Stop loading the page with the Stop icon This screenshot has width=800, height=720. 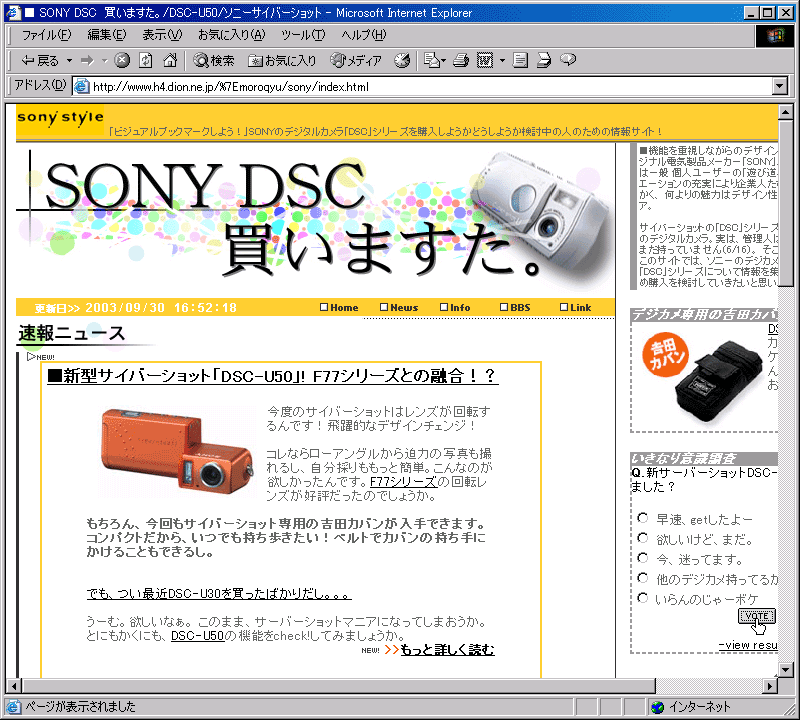(121, 61)
